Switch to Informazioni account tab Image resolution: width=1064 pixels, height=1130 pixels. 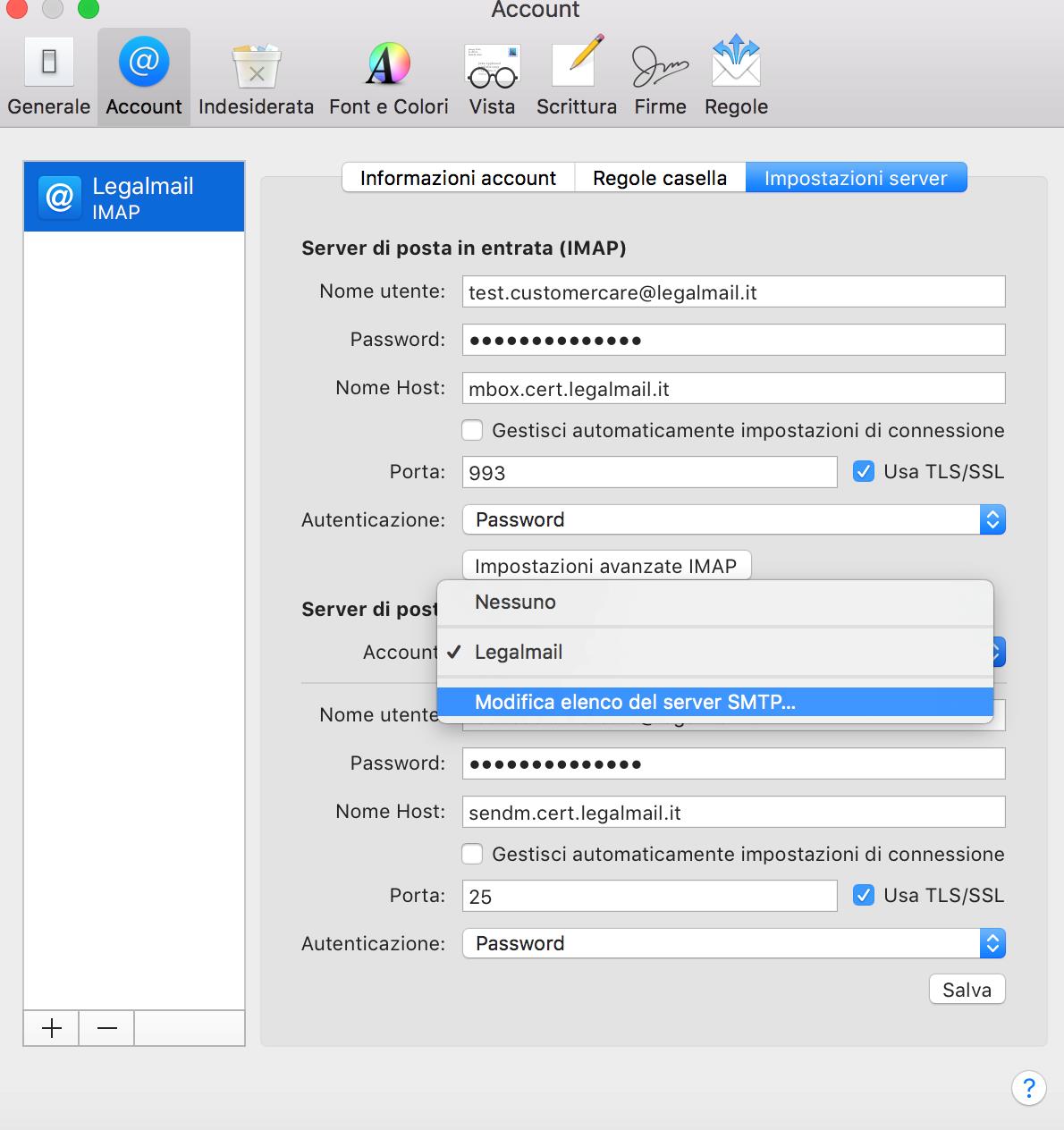pyautogui.click(x=458, y=178)
